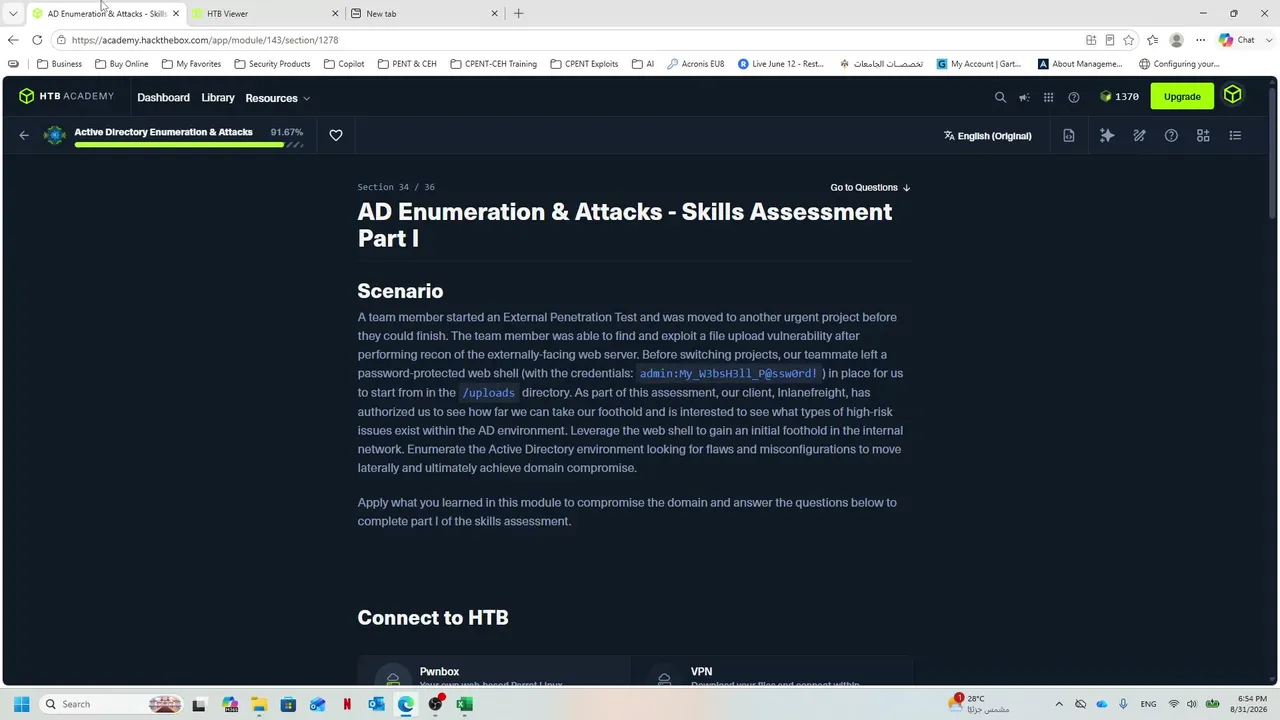Click the help question mark in top header
The image size is (1280, 720).
pyautogui.click(x=1074, y=97)
